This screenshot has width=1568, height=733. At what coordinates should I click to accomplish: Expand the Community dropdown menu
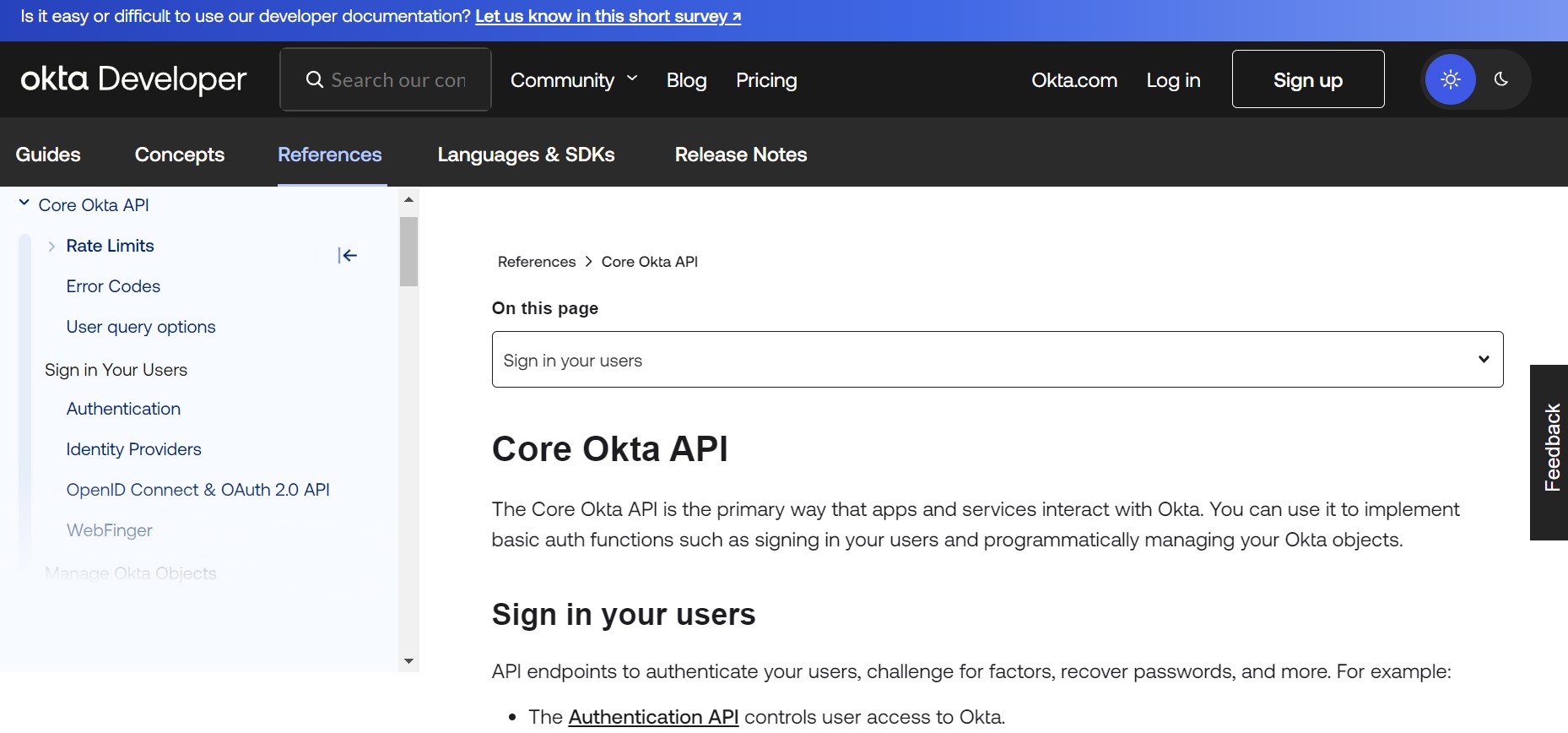(x=574, y=80)
